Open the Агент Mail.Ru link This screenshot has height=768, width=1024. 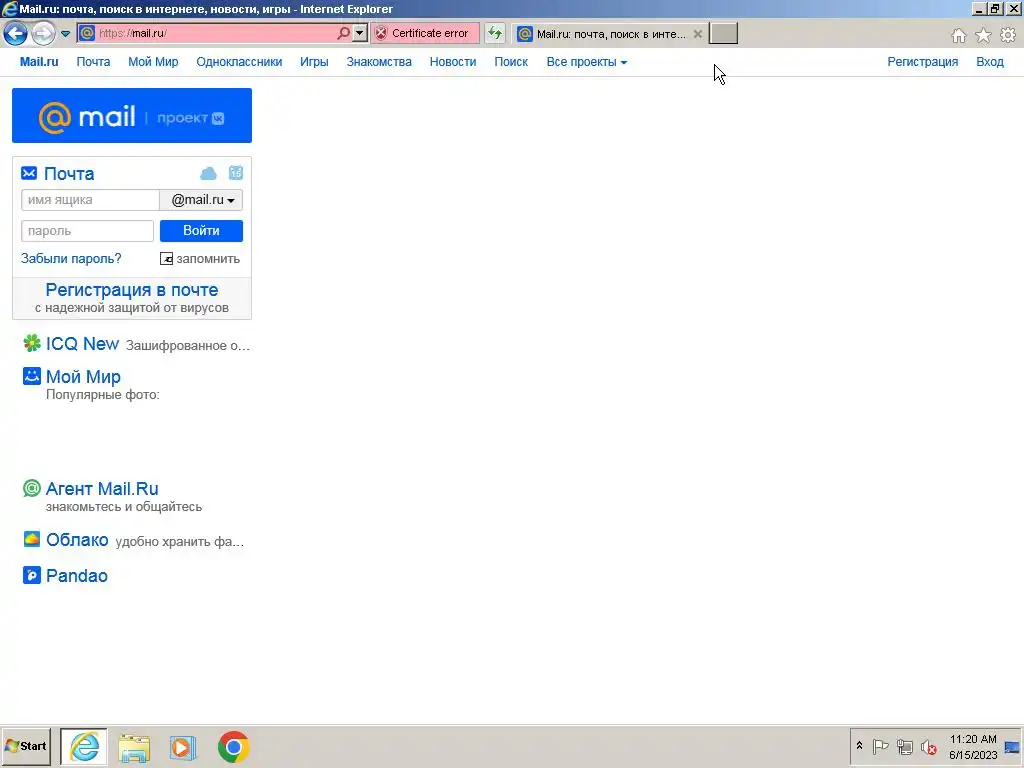(x=102, y=488)
